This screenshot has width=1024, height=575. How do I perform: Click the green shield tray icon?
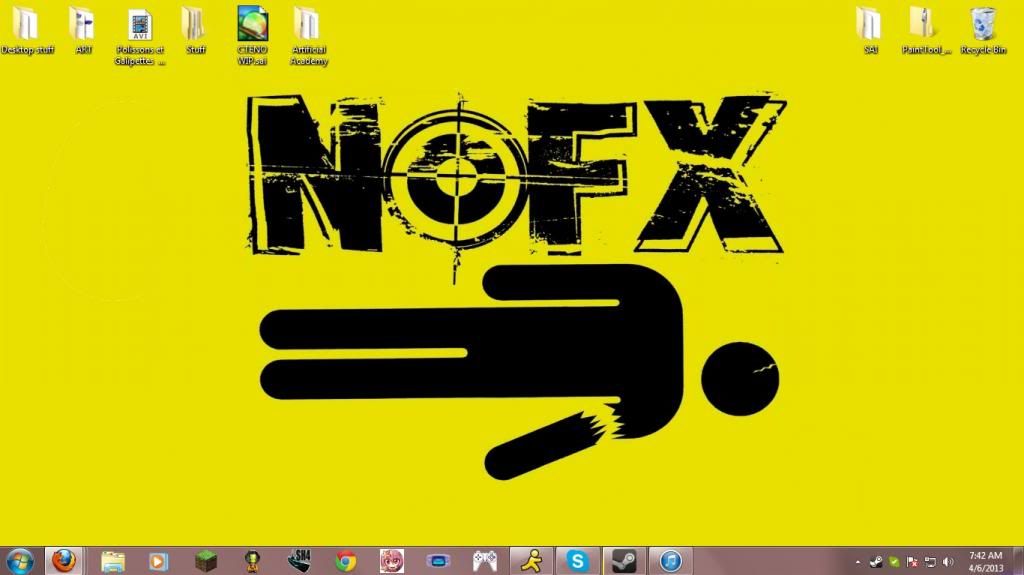(x=895, y=562)
